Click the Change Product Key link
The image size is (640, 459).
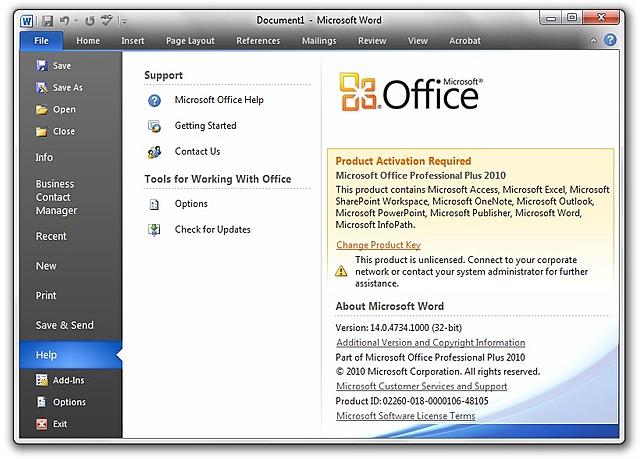coord(378,245)
